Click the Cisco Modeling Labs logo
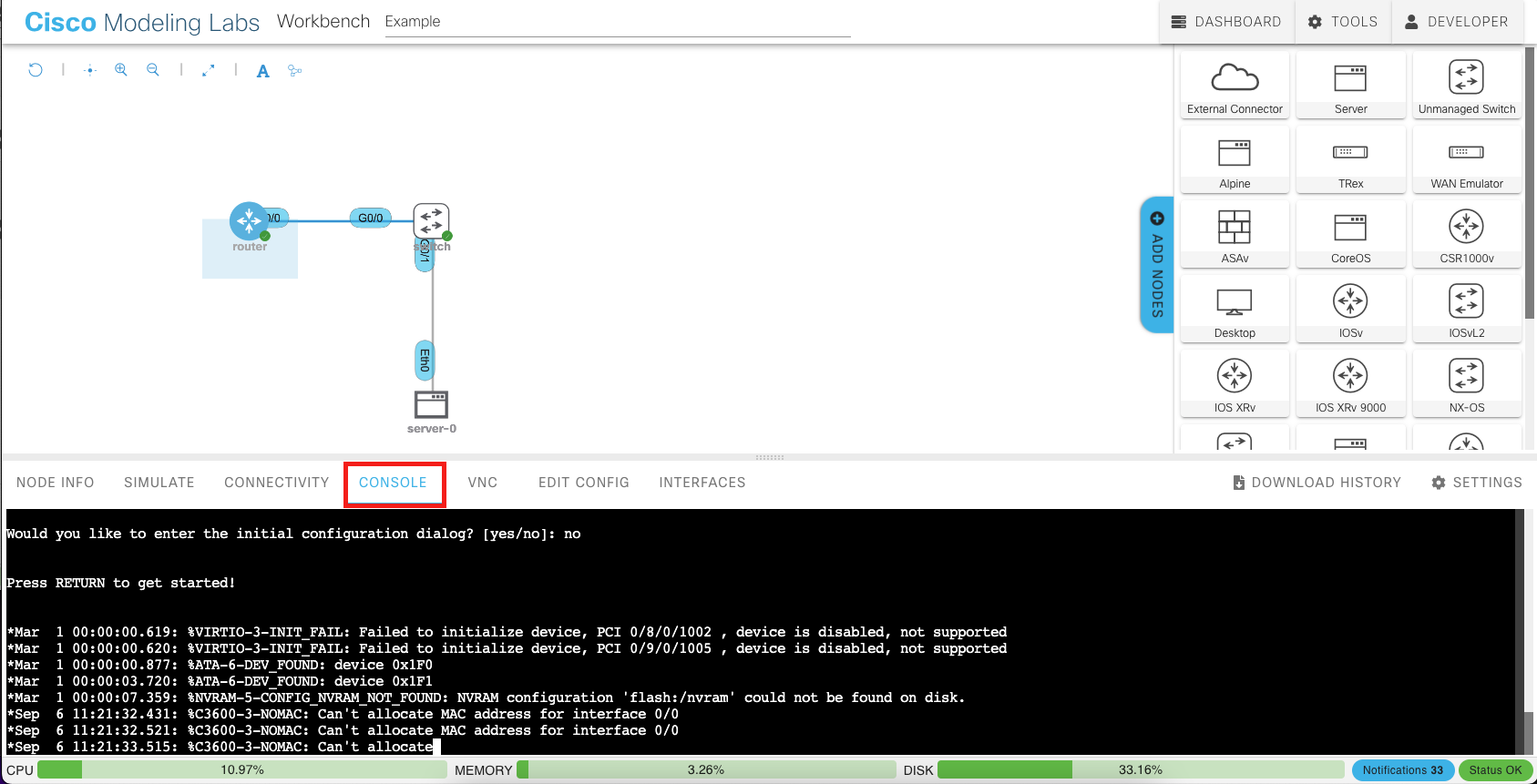 tap(142, 22)
